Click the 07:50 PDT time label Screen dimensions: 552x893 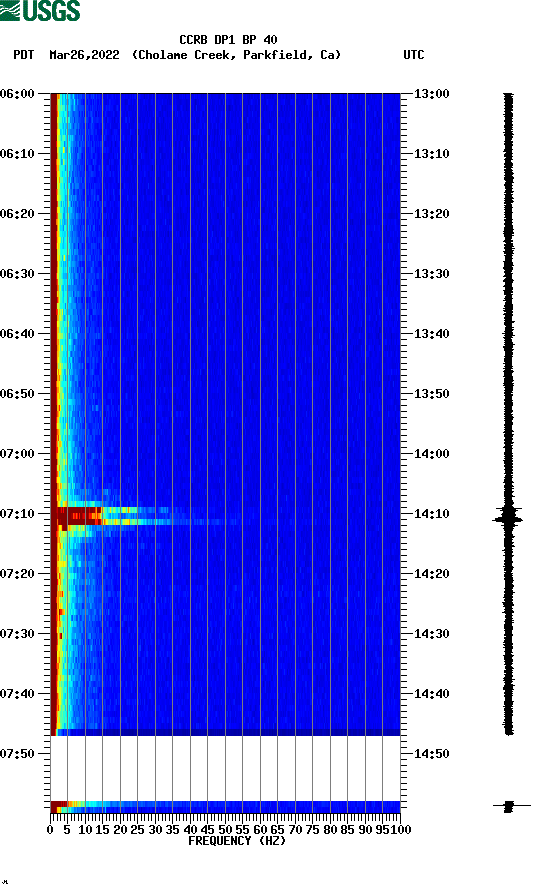tap(18, 753)
